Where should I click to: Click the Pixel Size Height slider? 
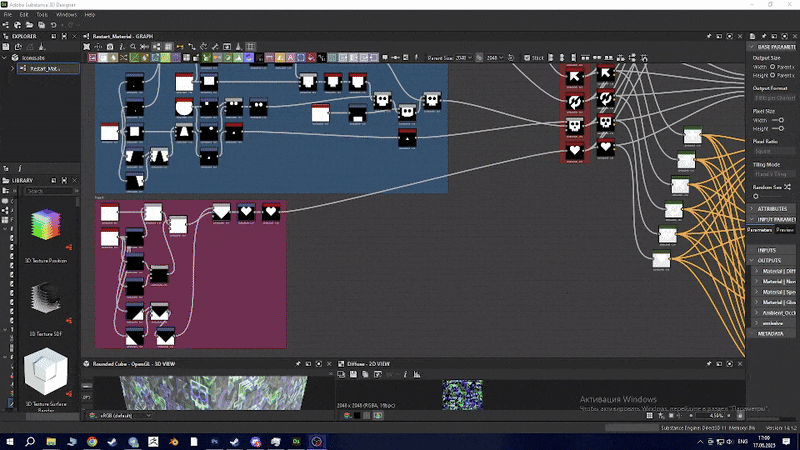click(779, 129)
